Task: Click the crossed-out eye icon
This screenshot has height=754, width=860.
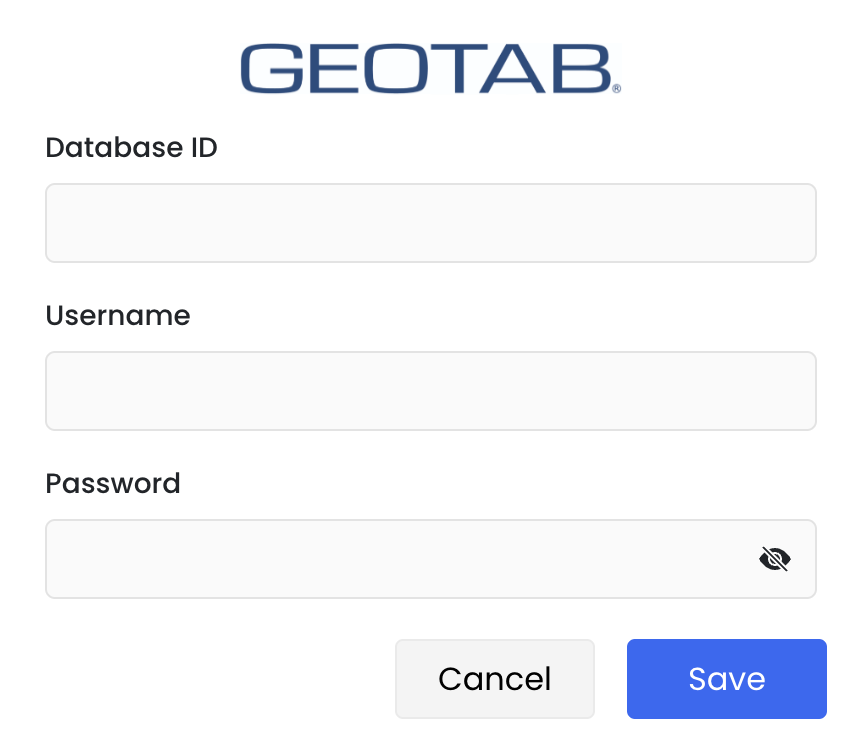Action: pyautogui.click(x=775, y=559)
